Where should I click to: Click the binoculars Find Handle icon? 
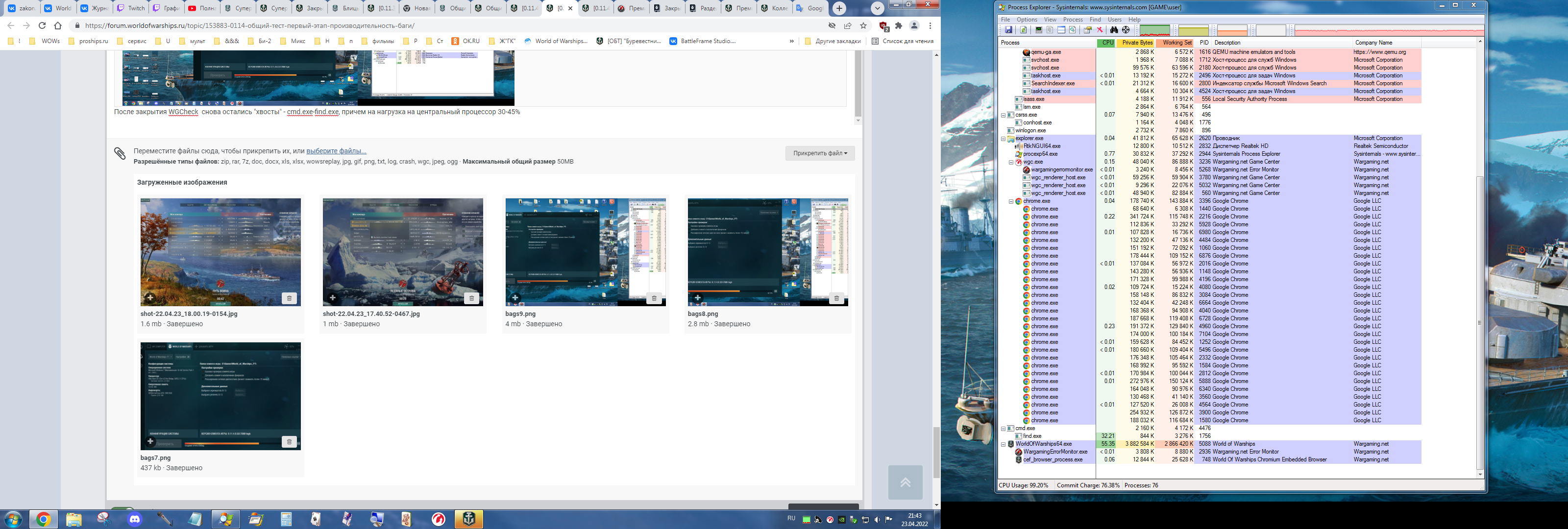coord(1114,30)
